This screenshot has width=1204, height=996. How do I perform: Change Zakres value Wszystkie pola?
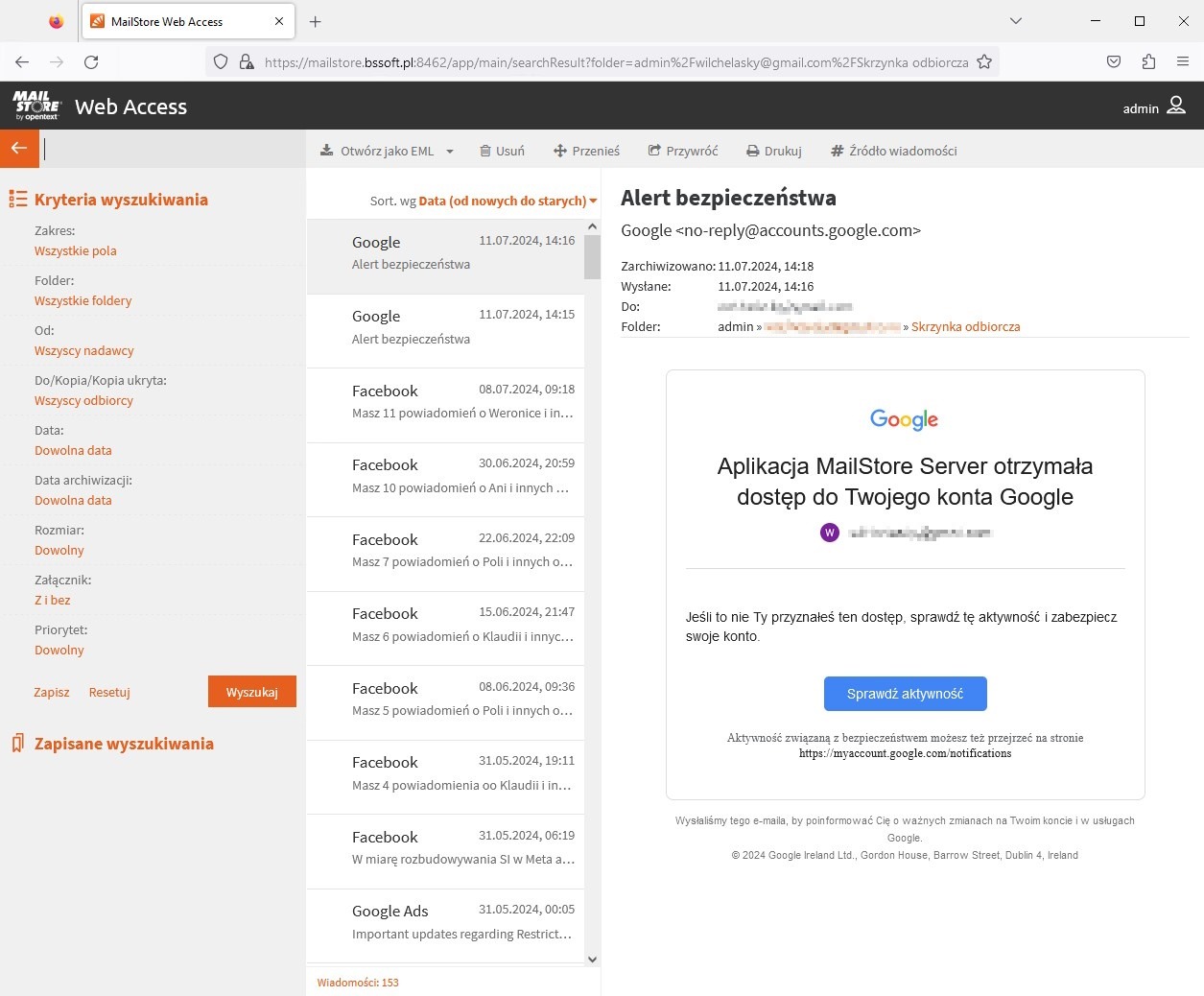[76, 250]
